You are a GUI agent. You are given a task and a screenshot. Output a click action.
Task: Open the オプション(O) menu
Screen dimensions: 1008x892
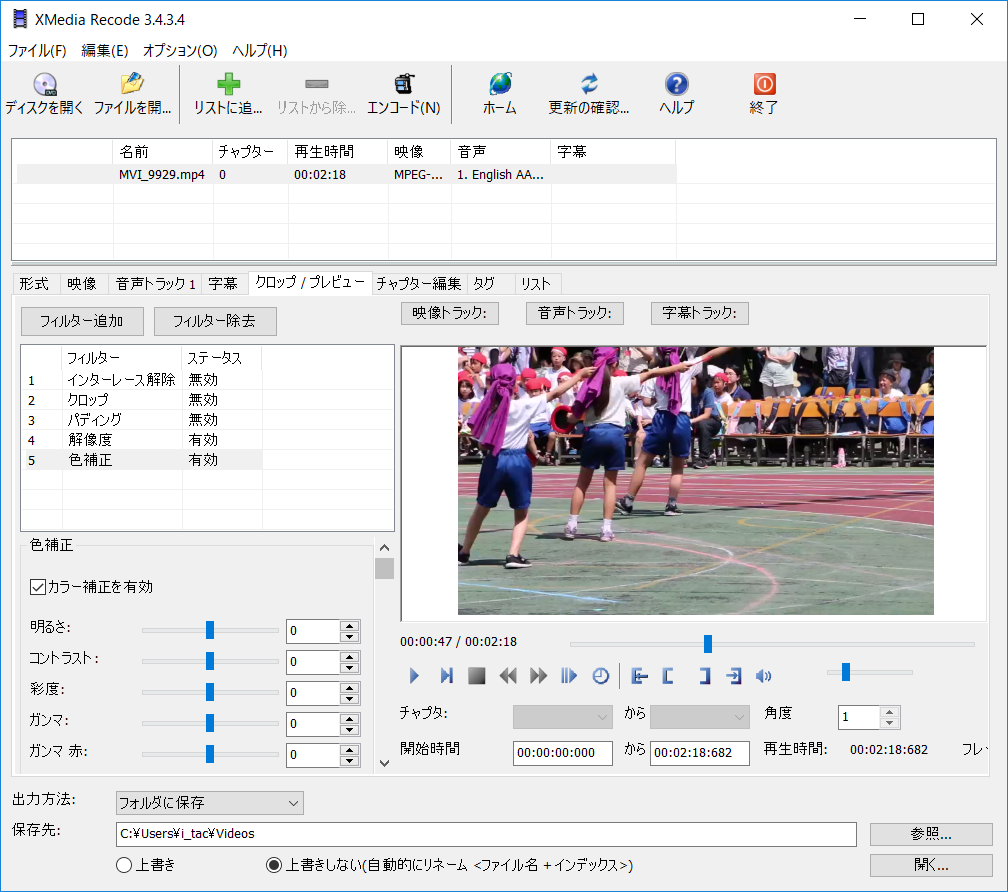(180, 50)
